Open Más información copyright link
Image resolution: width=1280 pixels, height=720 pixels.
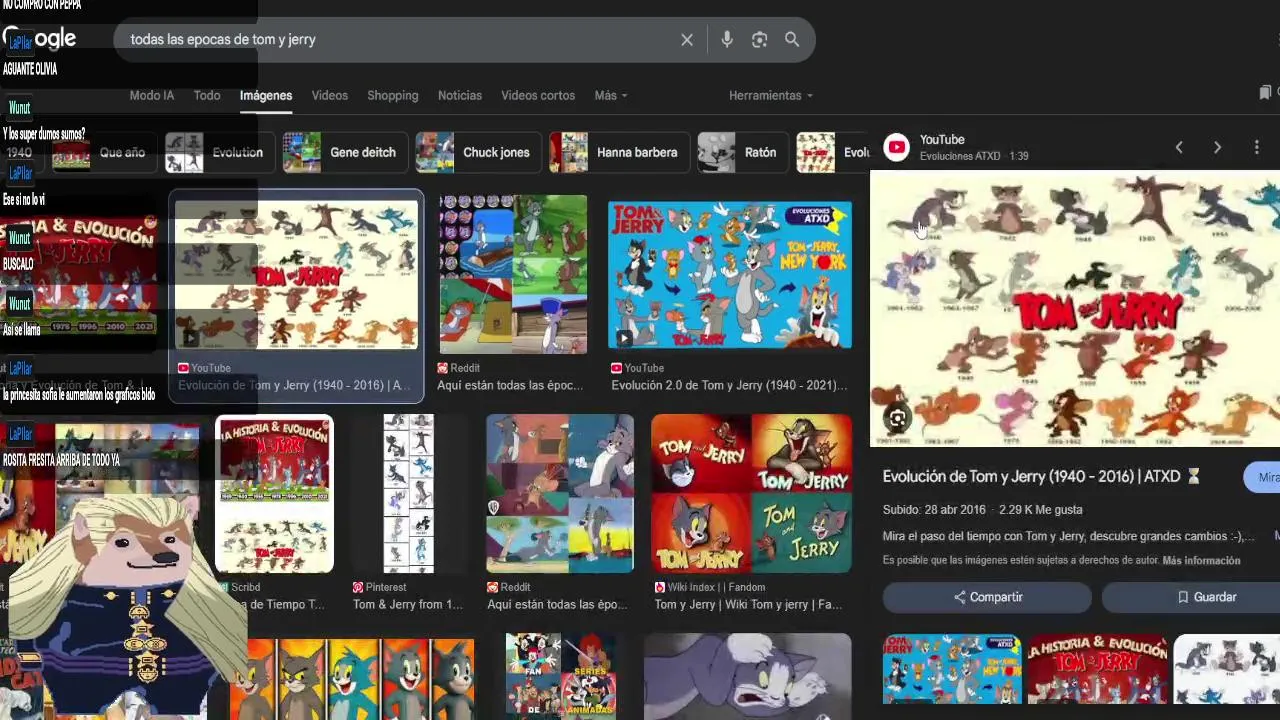click(x=1201, y=560)
